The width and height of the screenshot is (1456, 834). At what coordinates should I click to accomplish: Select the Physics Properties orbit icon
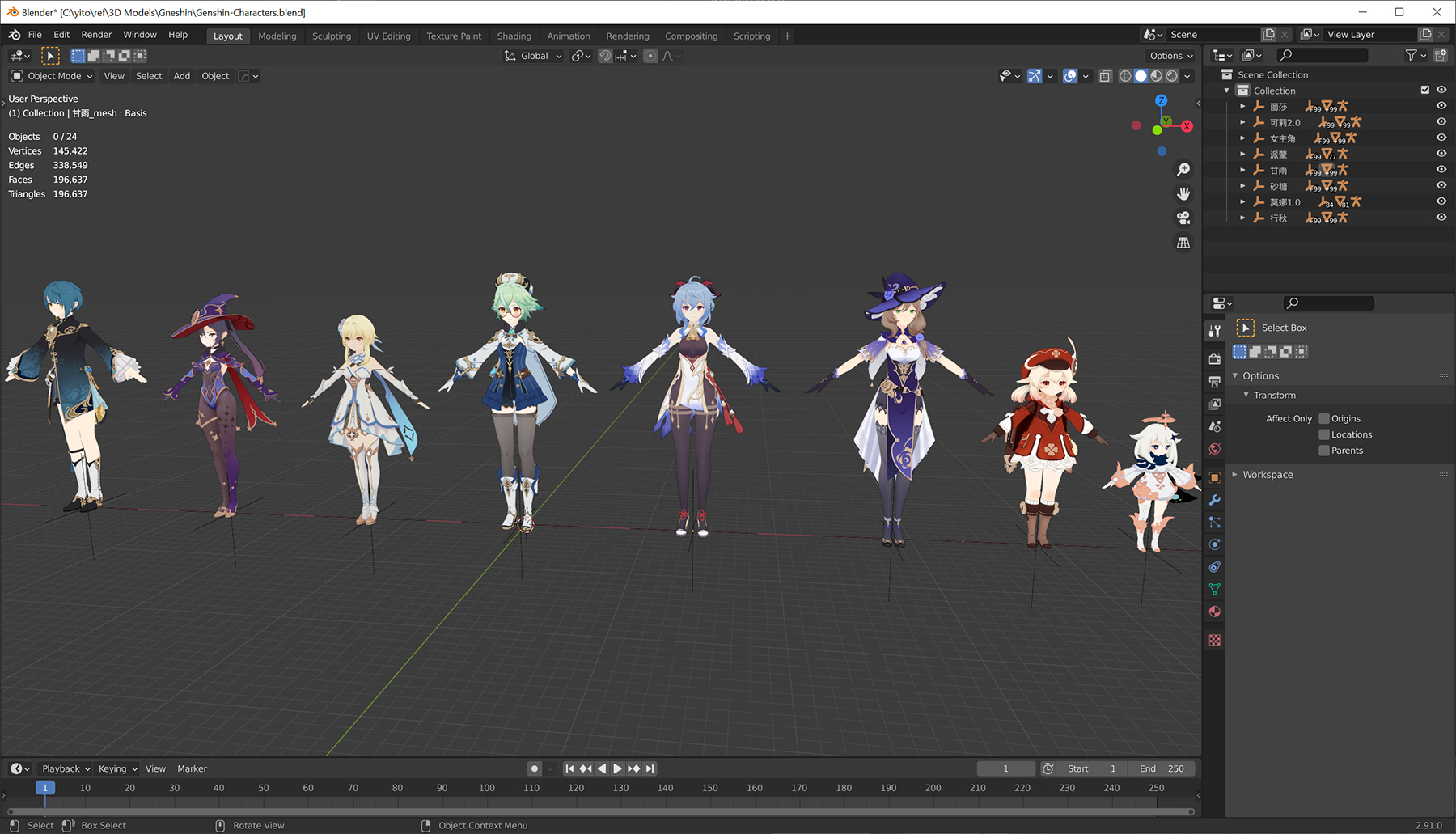1215,544
